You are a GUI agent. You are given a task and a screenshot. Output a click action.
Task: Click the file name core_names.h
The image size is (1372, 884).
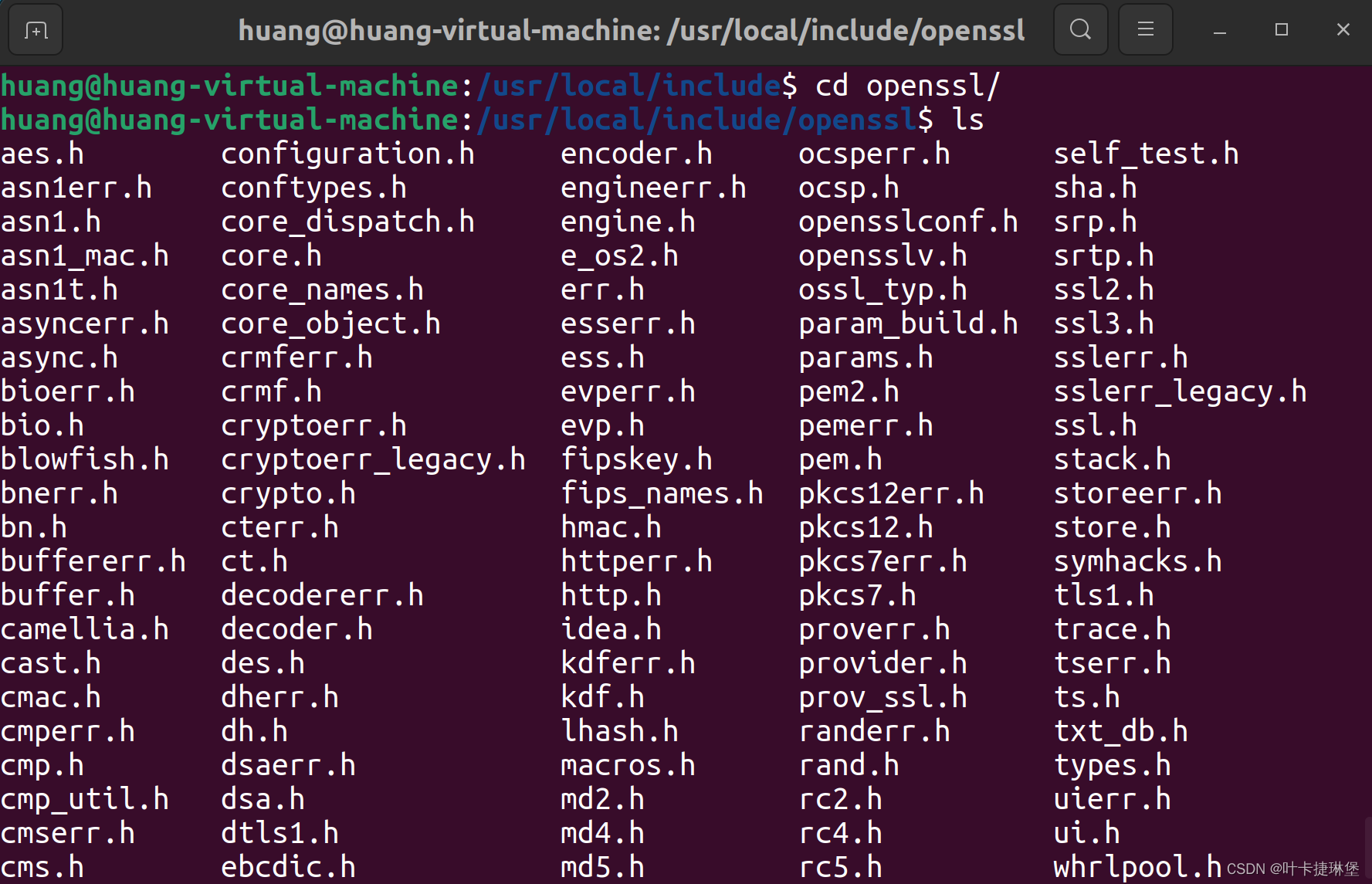pos(323,290)
